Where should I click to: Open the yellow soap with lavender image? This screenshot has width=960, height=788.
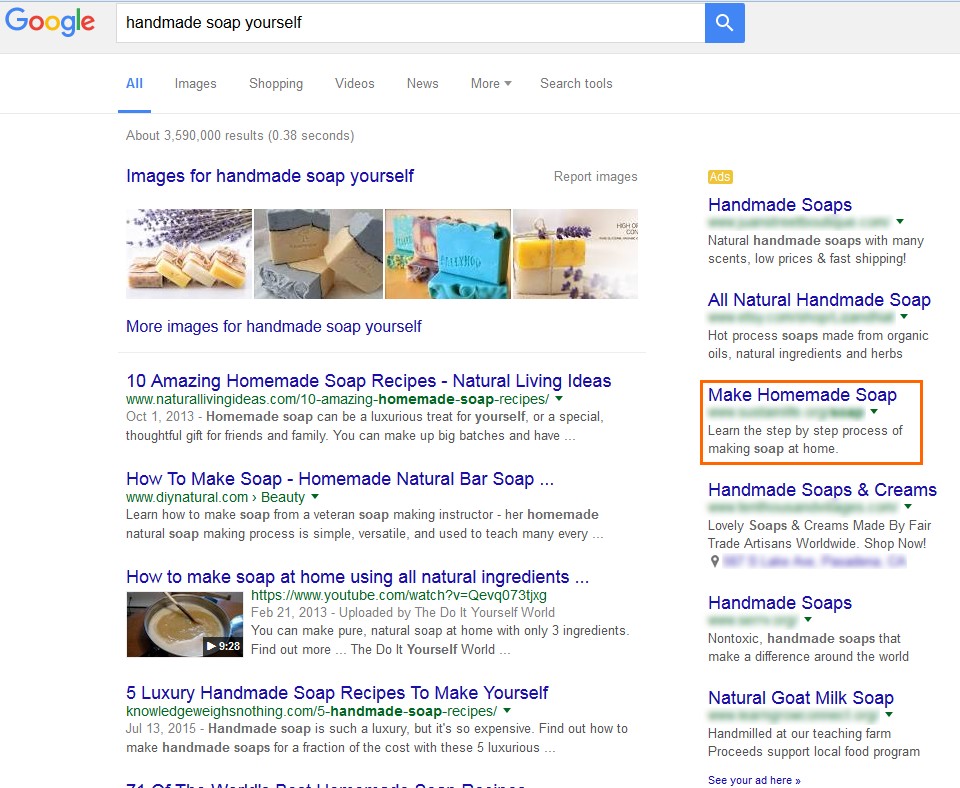[x=576, y=253]
